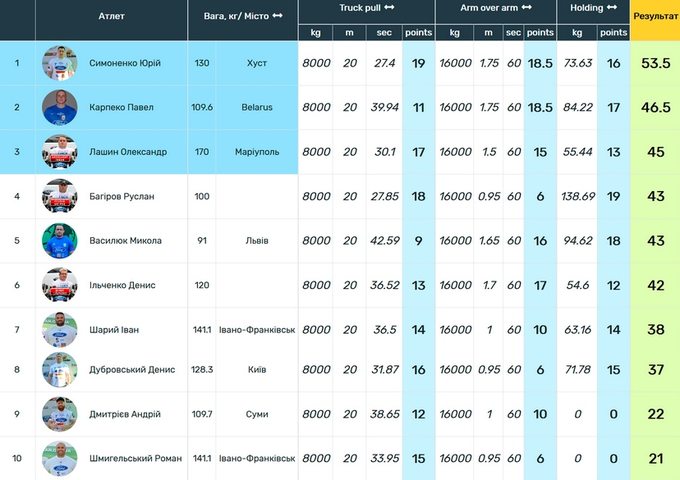The image size is (680, 480).
Task: Click the points subheader under Truck pull
Action: (418, 33)
